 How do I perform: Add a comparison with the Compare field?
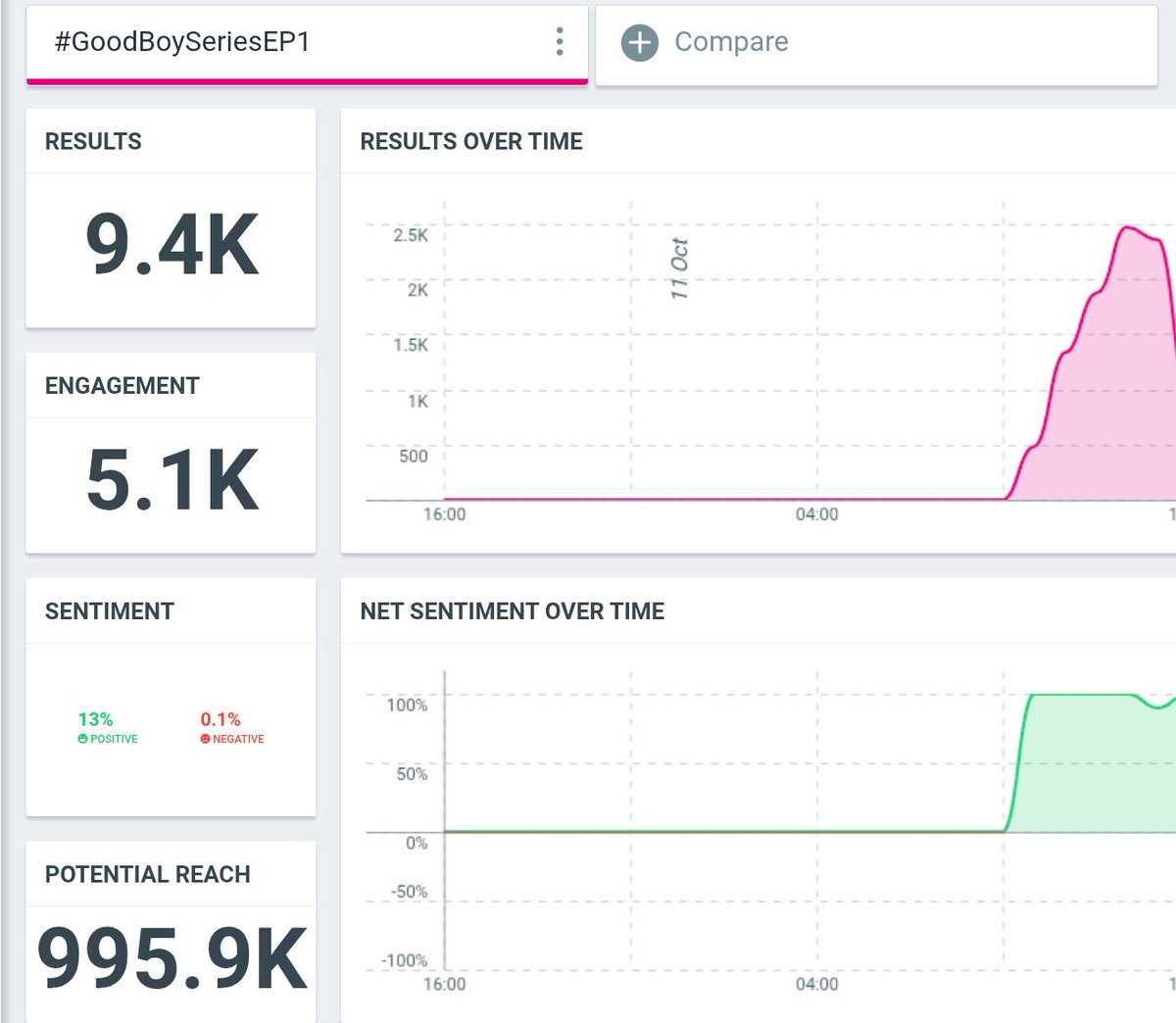click(x=876, y=45)
